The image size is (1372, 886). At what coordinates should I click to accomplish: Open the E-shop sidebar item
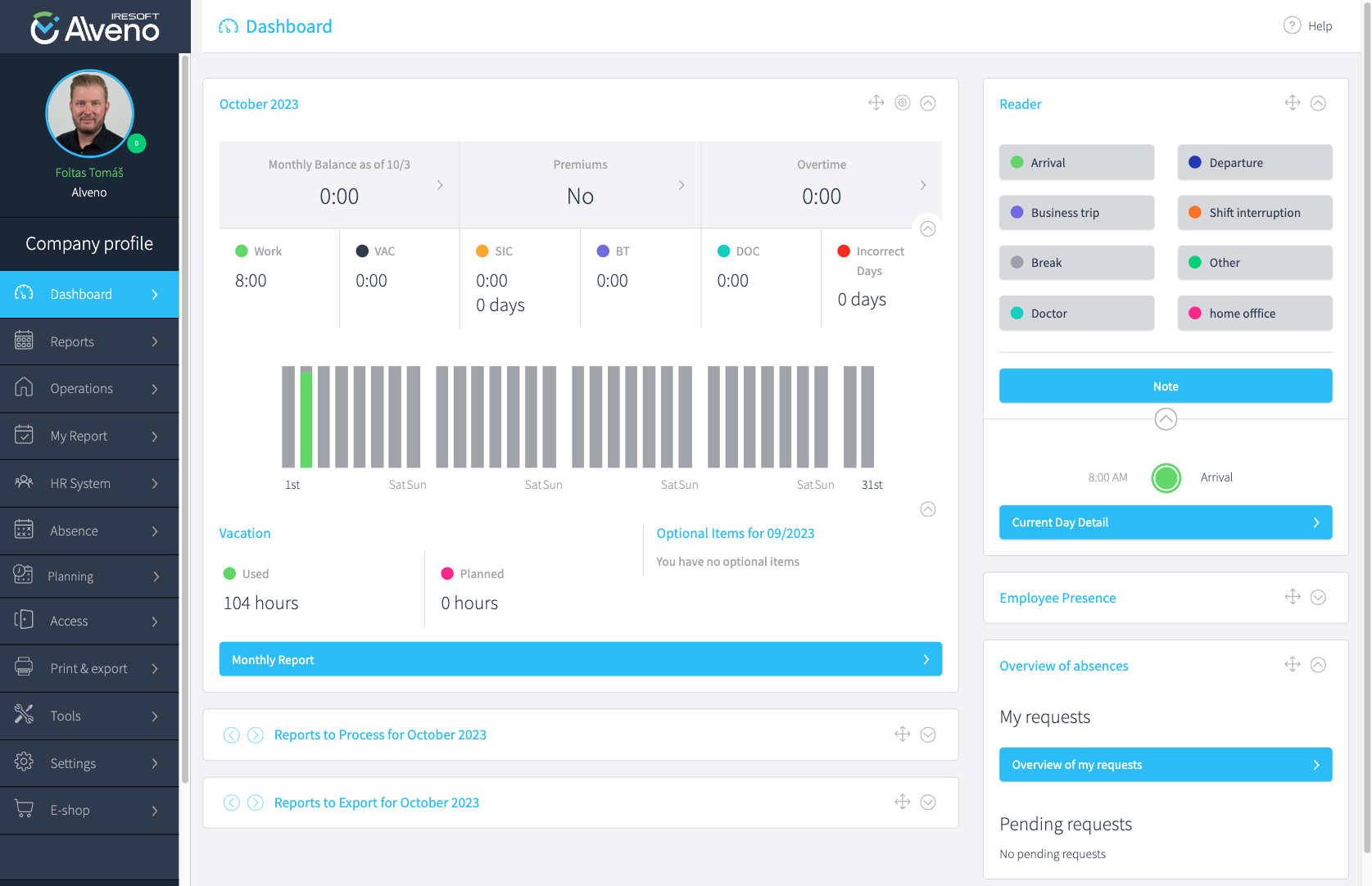point(89,811)
